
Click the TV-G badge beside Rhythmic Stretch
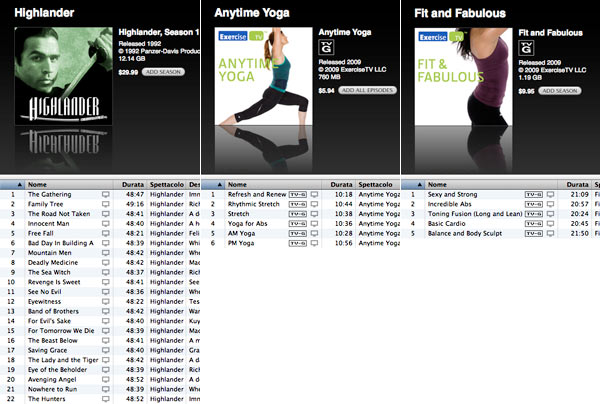tap(297, 204)
